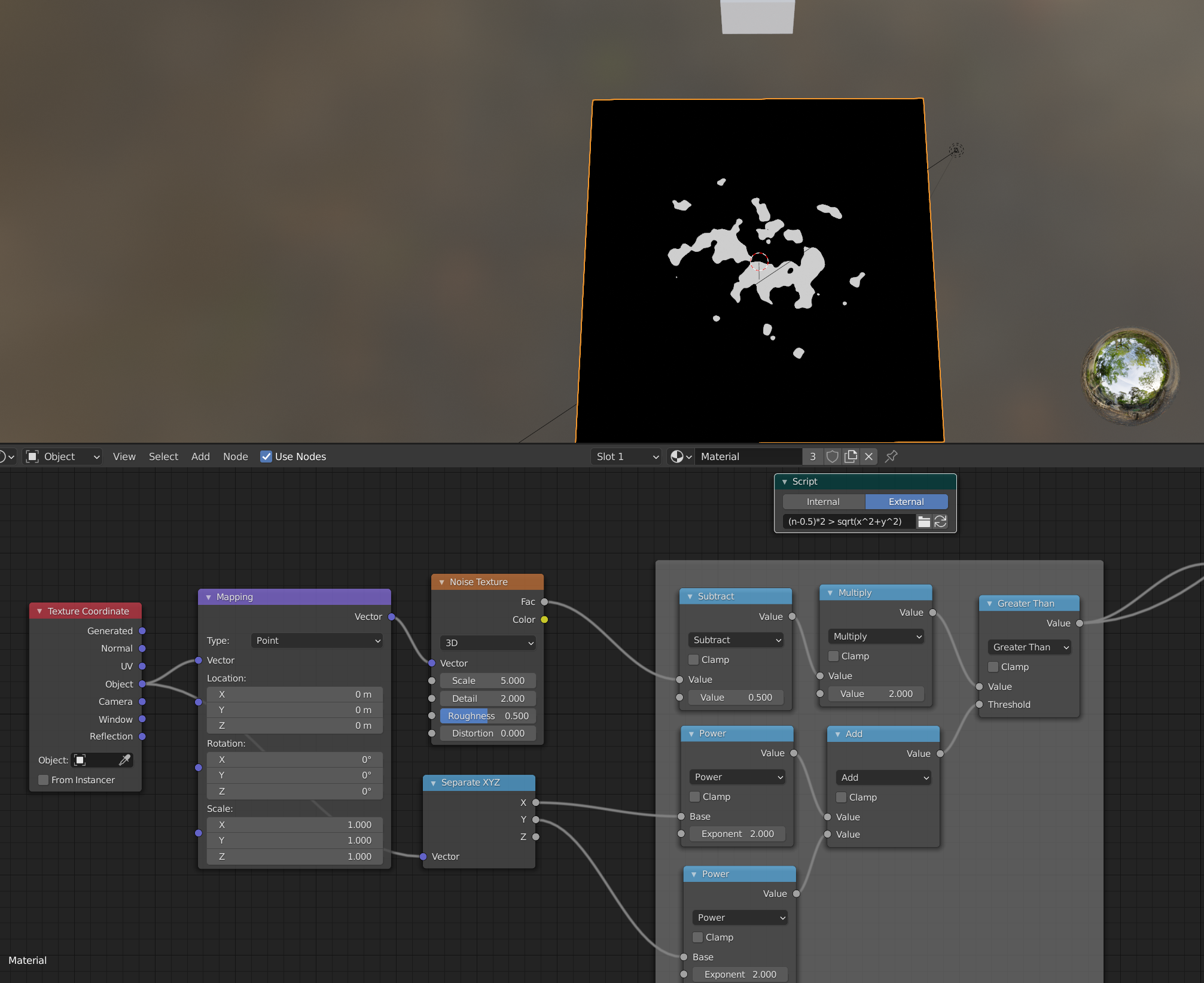Click the Texture Coordinate UV output socket

142,666
